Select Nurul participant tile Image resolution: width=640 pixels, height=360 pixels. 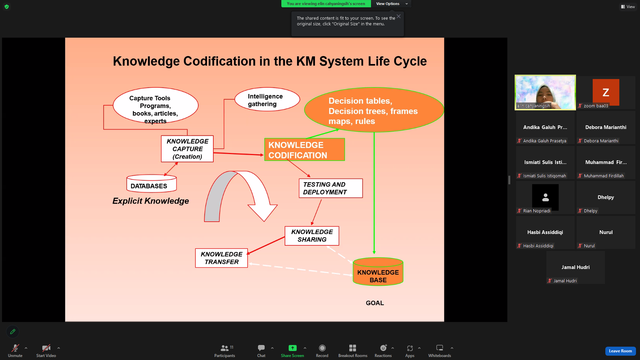coord(606,233)
